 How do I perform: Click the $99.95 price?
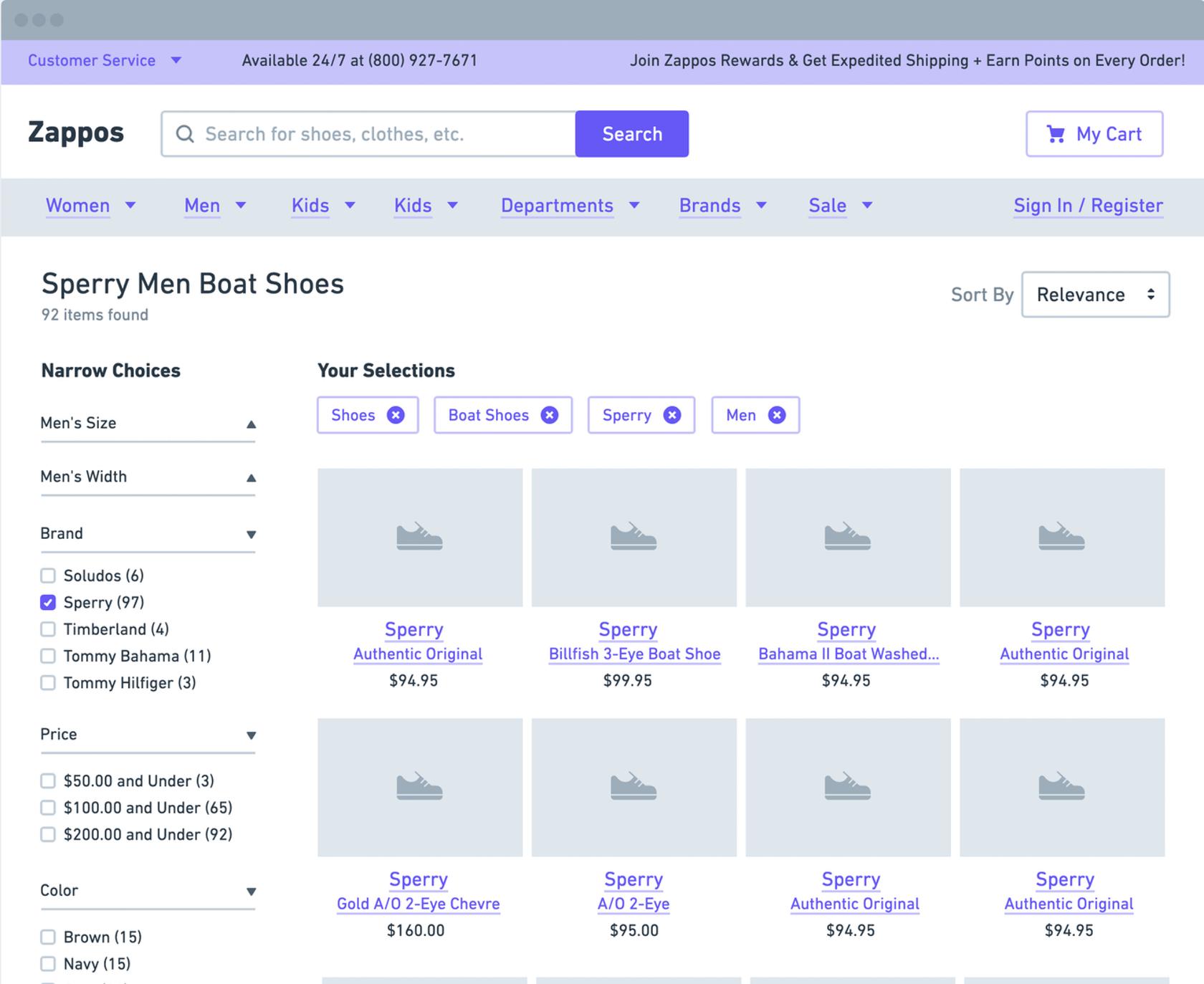point(628,680)
